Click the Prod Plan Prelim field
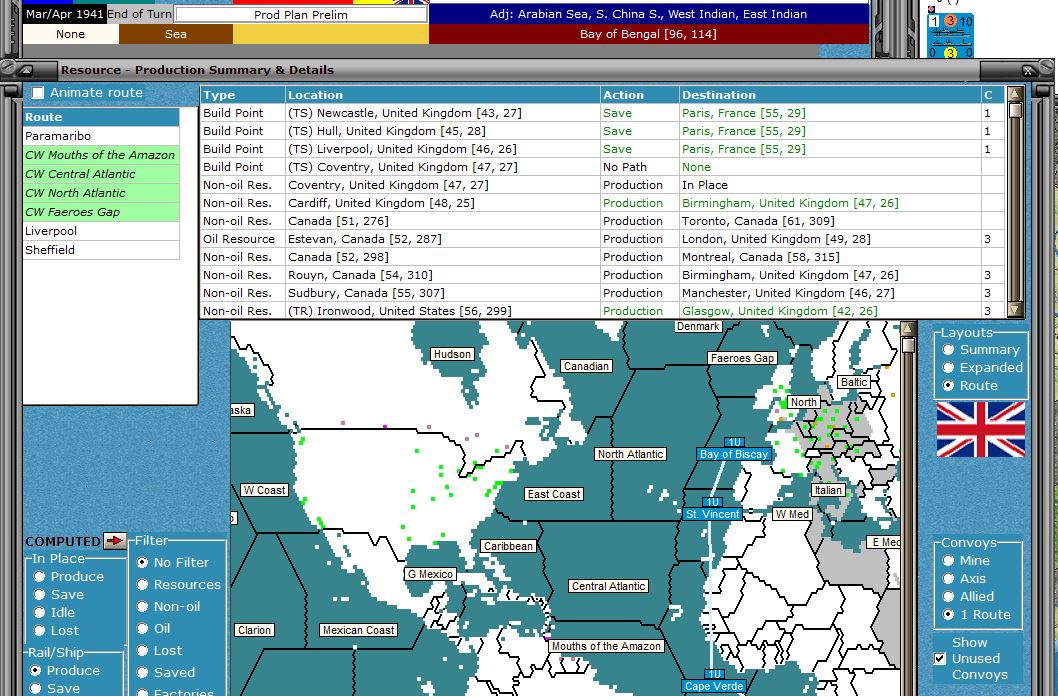This screenshot has height=696, width=1058. [301, 14]
